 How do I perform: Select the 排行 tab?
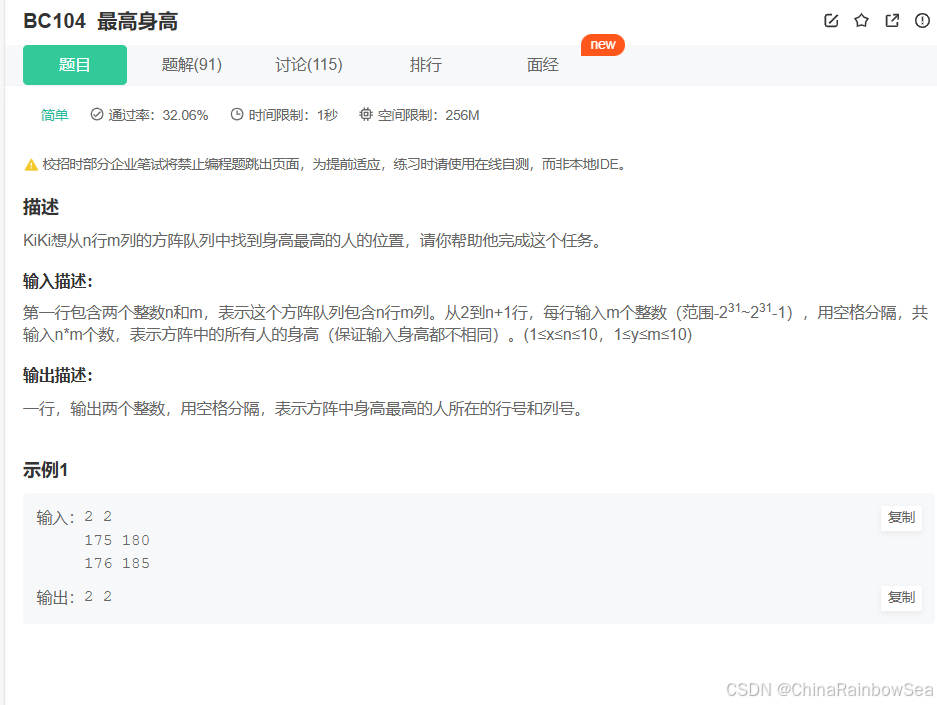[x=426, y=64]
